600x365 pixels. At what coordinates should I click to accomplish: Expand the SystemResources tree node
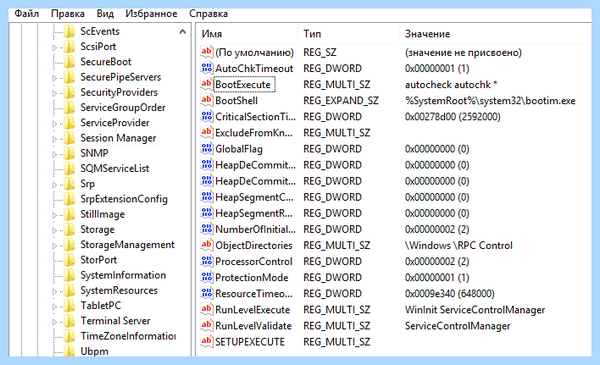tap(54, 292)
